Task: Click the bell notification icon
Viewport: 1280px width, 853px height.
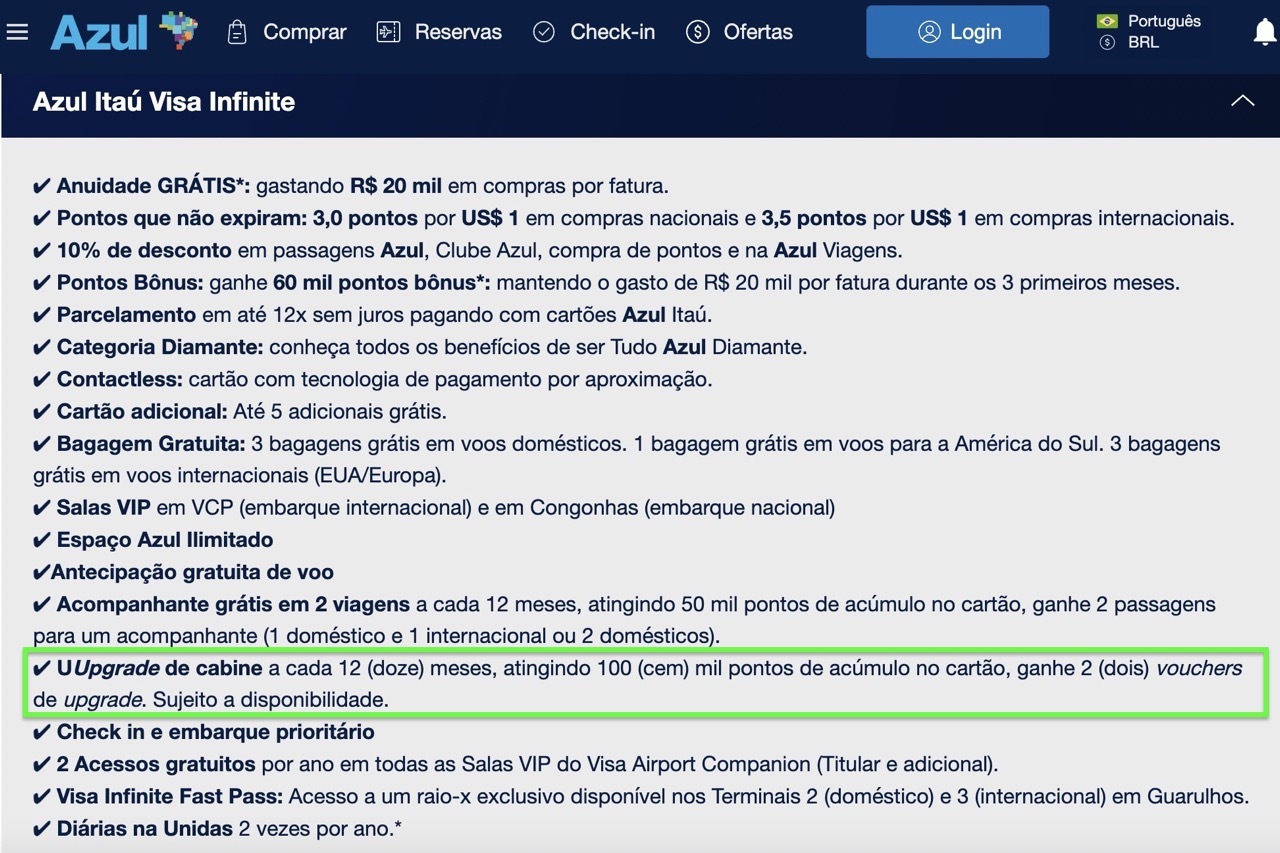Action: tap(1266, 31)
